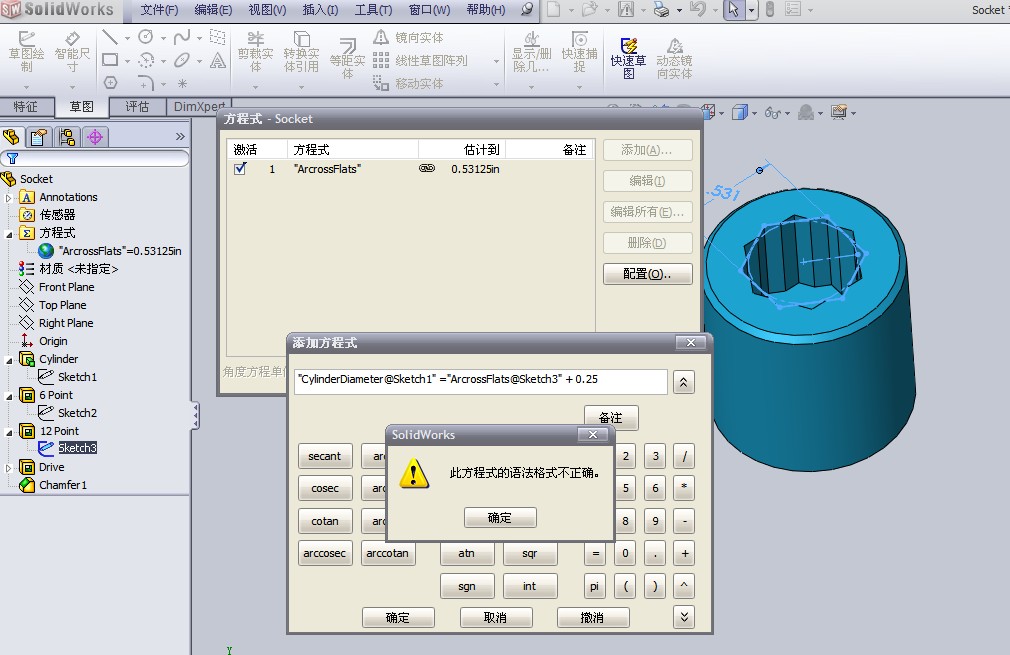Select Offset Entities (等距实体) tool
The width and height of the screenshot is (1010, 655).
coord(347,58)
